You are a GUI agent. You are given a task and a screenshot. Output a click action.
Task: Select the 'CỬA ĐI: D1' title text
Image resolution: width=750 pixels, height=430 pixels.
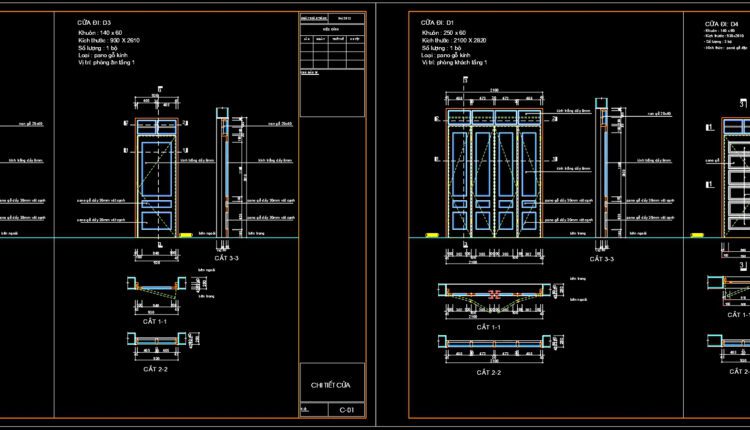(x=438, y=22)
